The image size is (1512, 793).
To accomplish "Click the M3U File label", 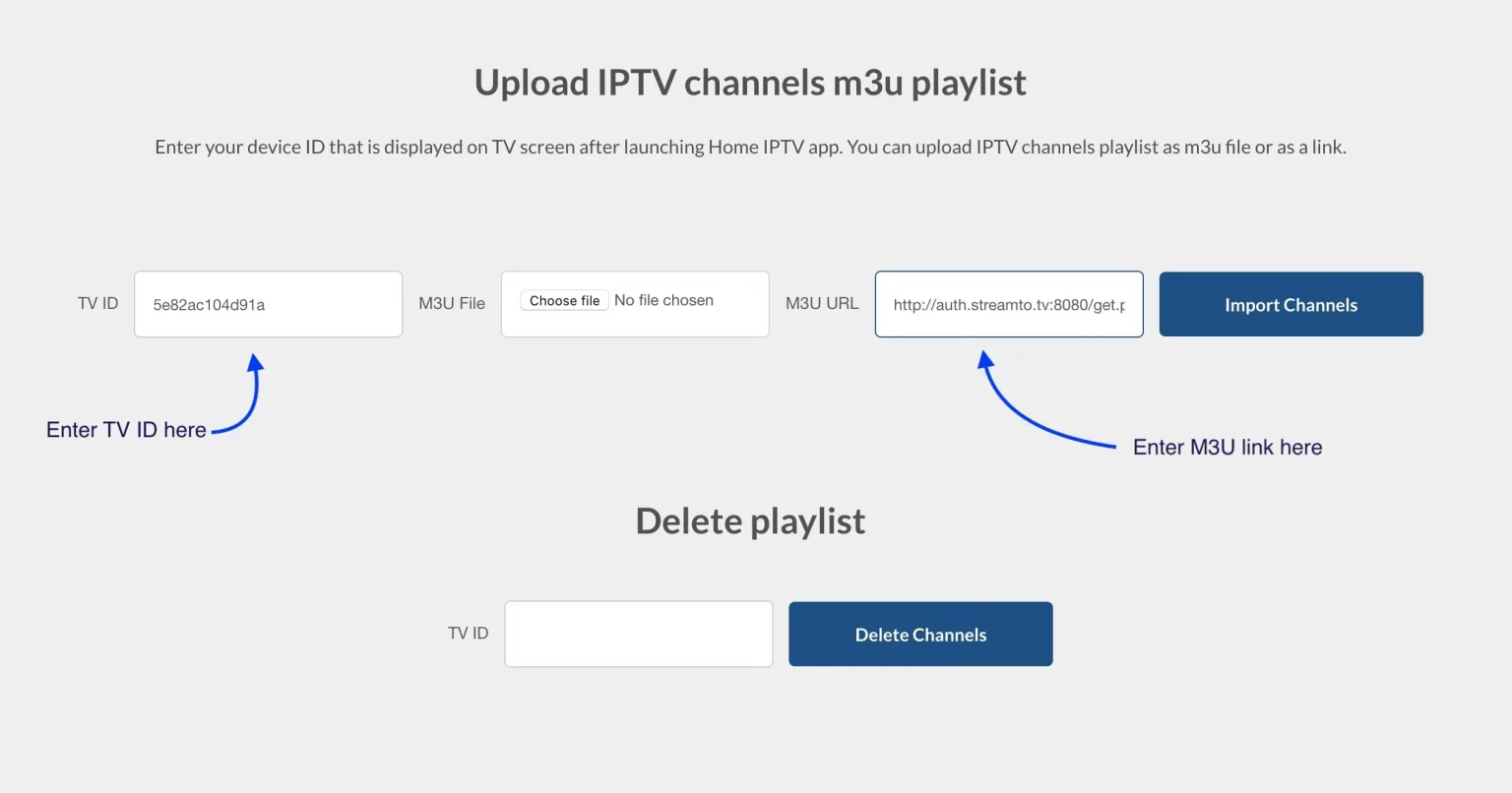I will pyautogui.click(x=452, y=303).
